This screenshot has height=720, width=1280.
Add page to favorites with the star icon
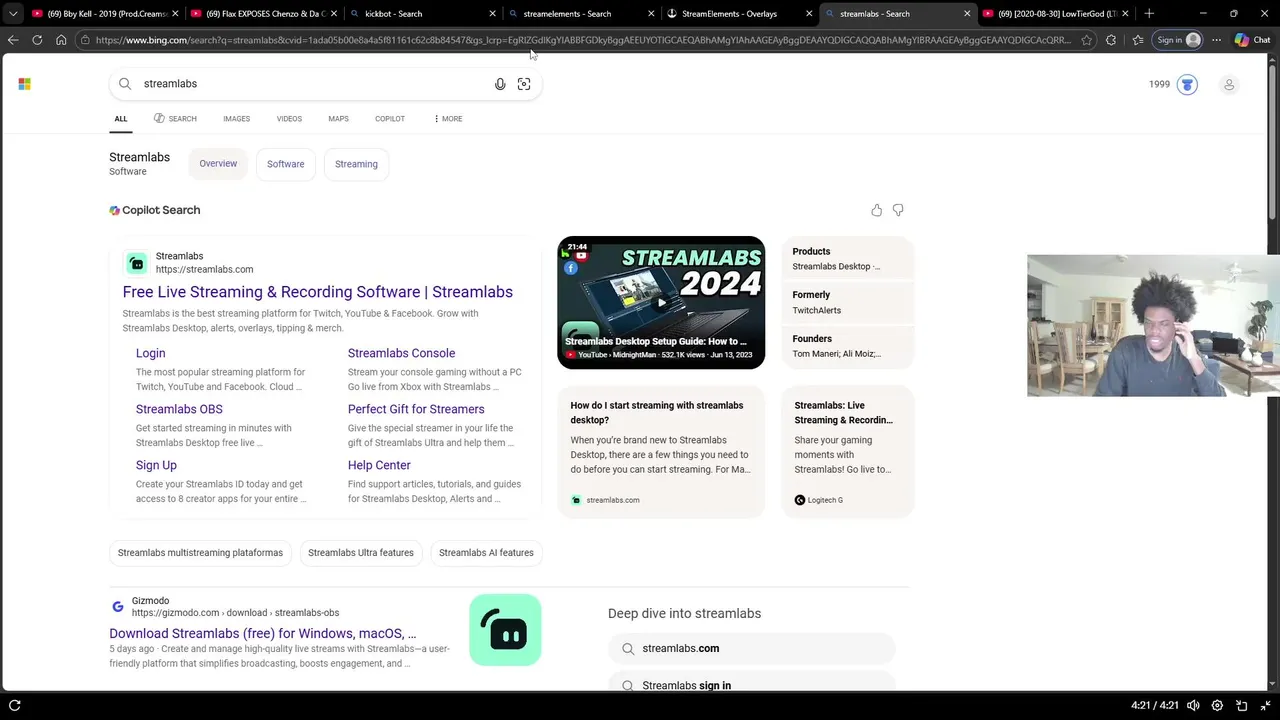[1087, 40]
